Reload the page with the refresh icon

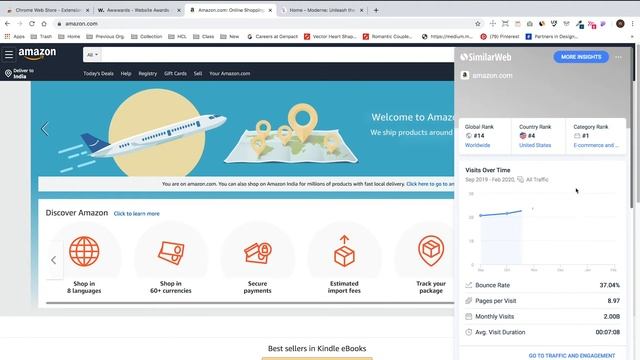click(32, 24)
